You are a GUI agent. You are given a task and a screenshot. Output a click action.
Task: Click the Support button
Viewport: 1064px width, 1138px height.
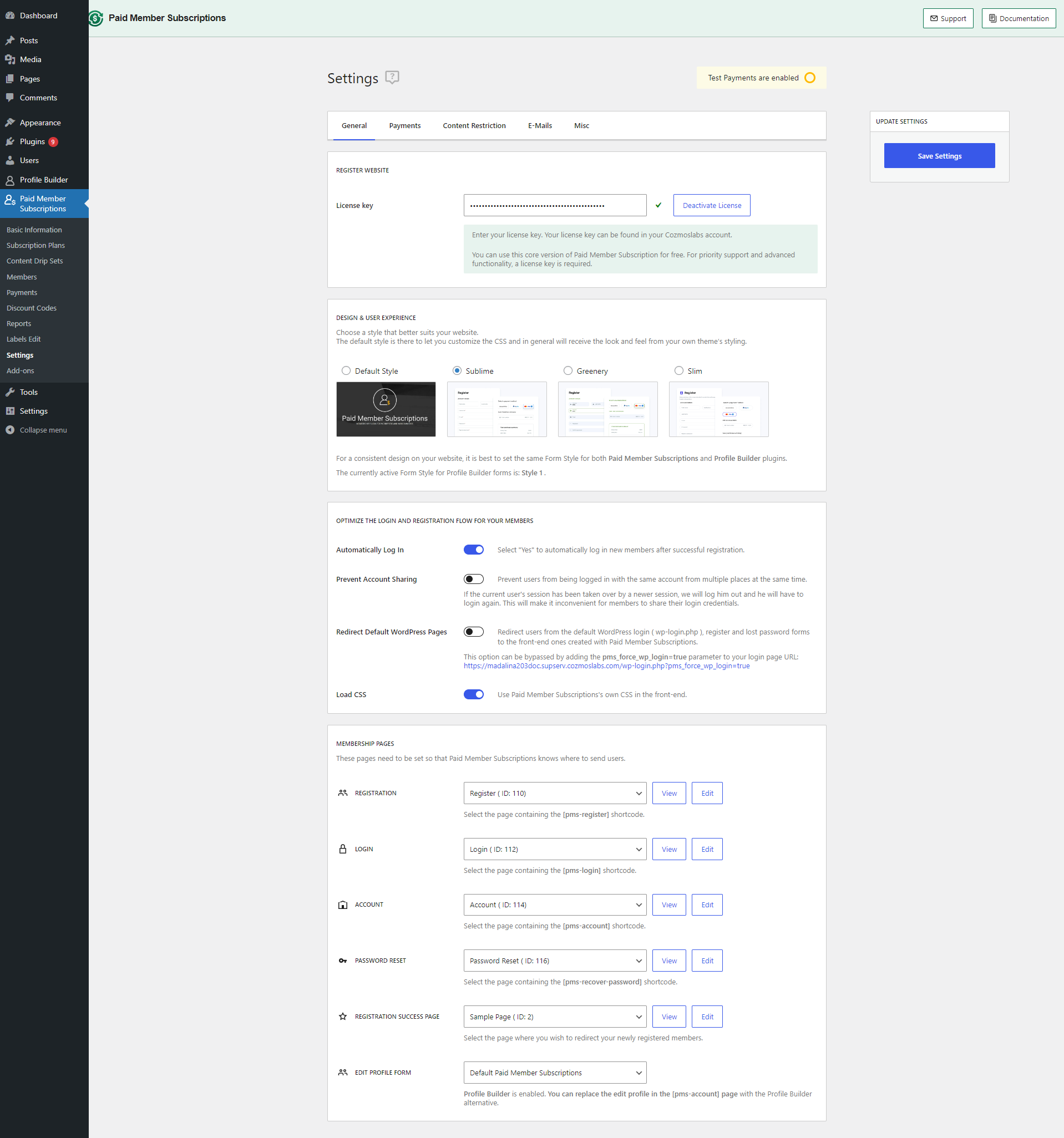(948, 18)
